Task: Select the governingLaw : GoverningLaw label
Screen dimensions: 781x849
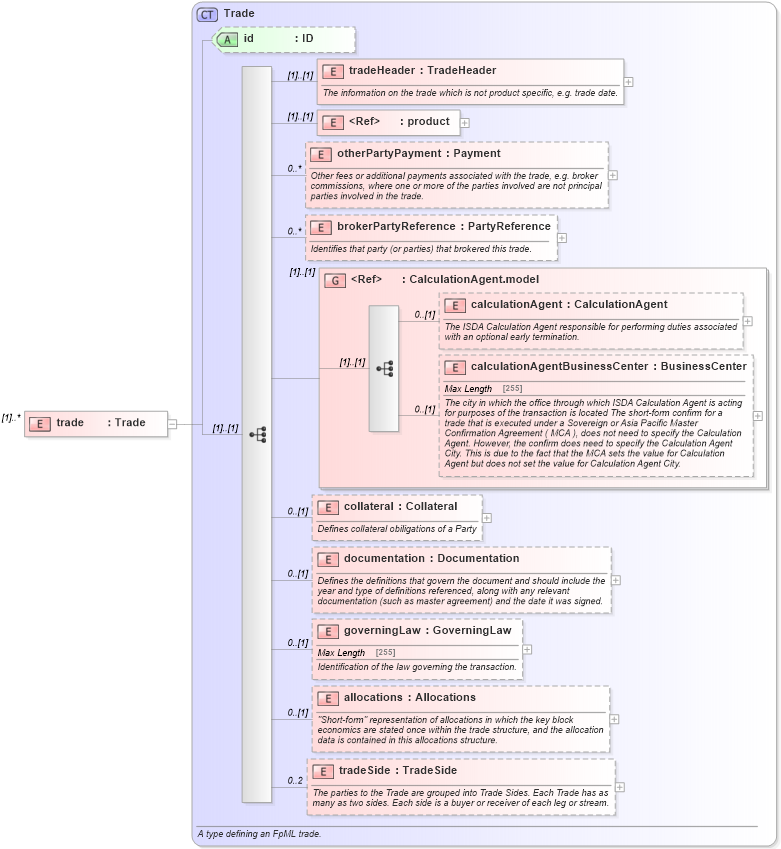Action: (427, 630)
